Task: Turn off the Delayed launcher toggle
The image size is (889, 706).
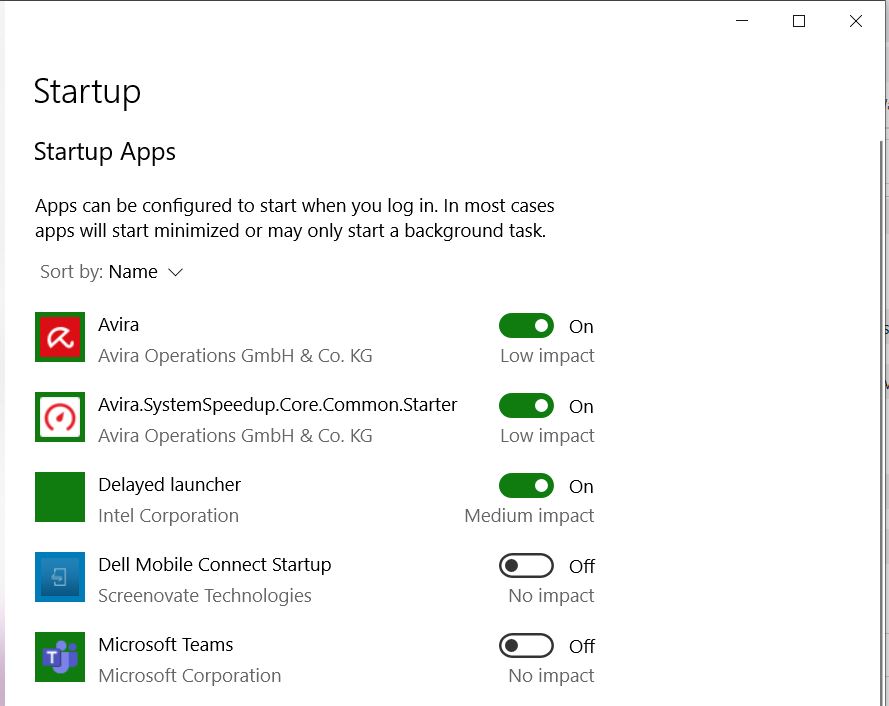Action: tap(526, 486)
